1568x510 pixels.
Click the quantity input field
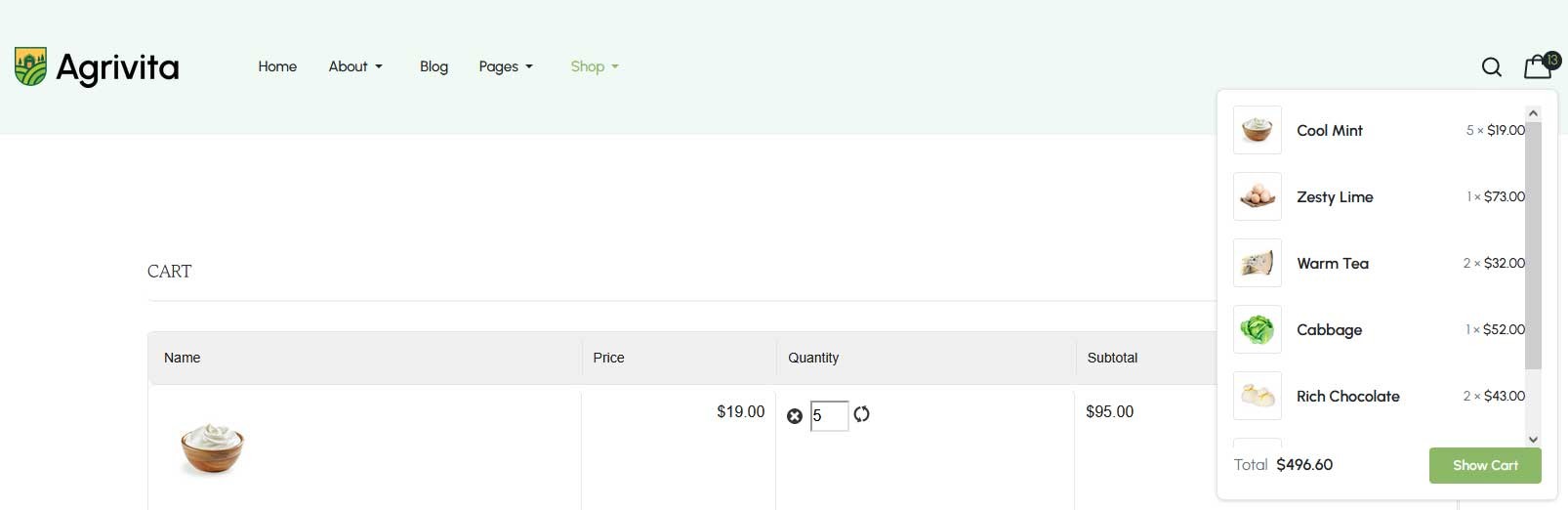[x=829, y=415]
